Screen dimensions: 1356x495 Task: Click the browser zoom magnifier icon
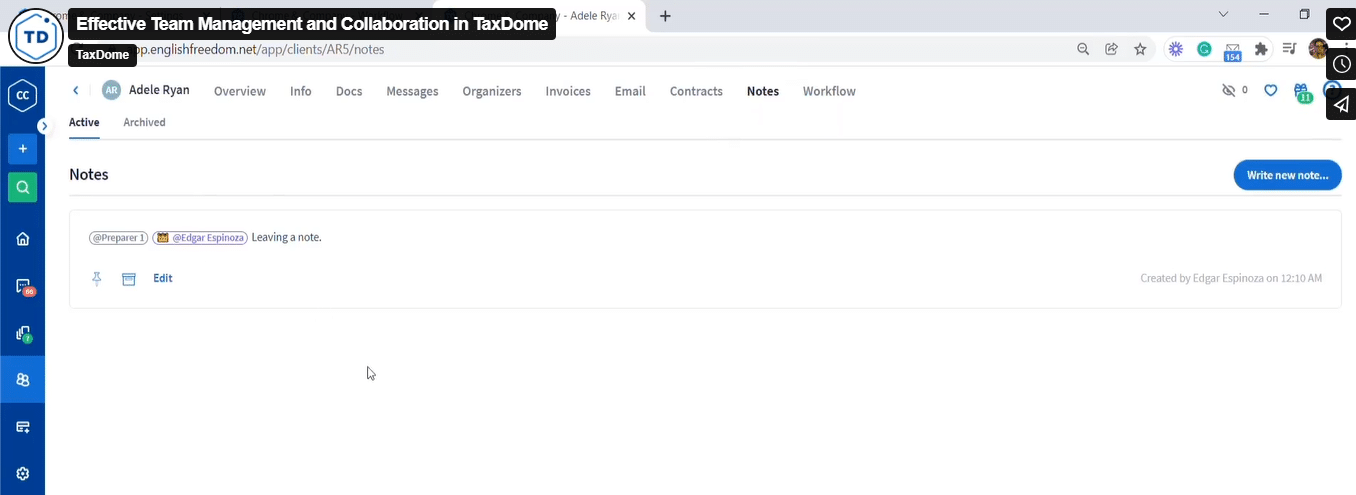[1083, 49]
